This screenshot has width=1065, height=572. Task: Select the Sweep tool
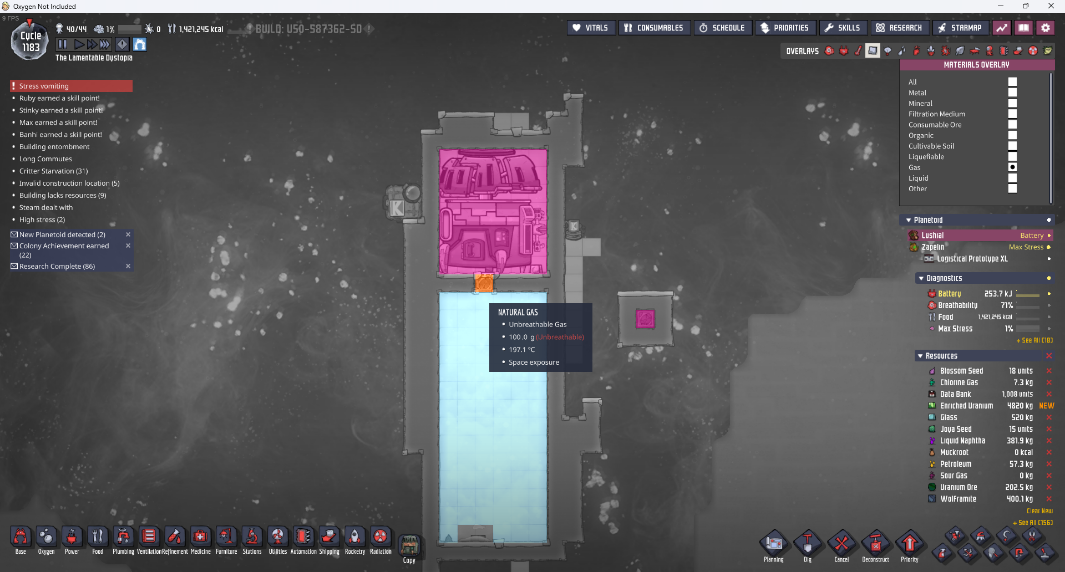tap(980, 535)
